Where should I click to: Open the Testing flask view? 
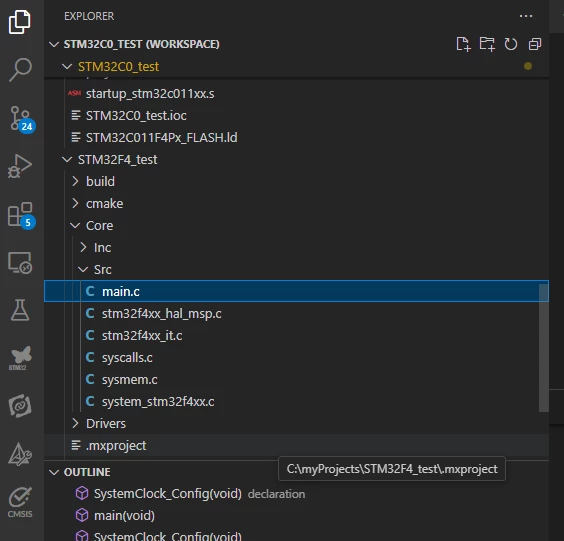click(x=20, y=310)
